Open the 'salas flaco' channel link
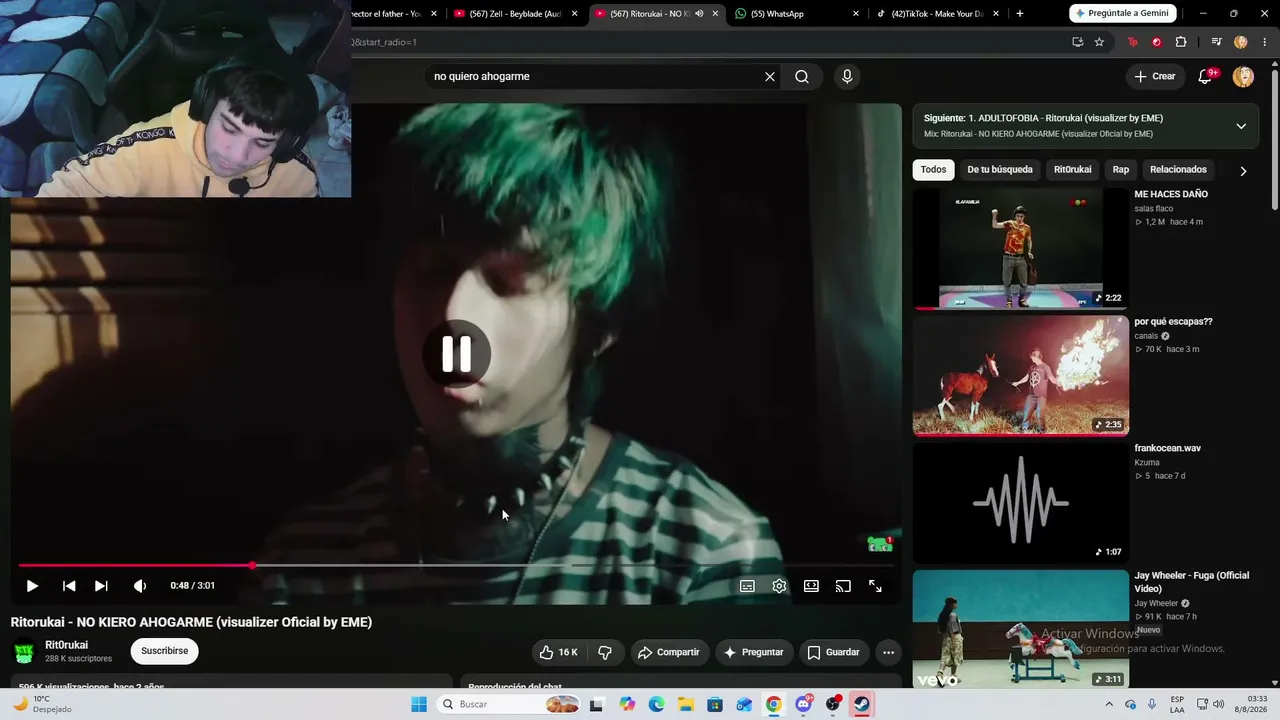The image size is (1280, 720). [1153, 209]
